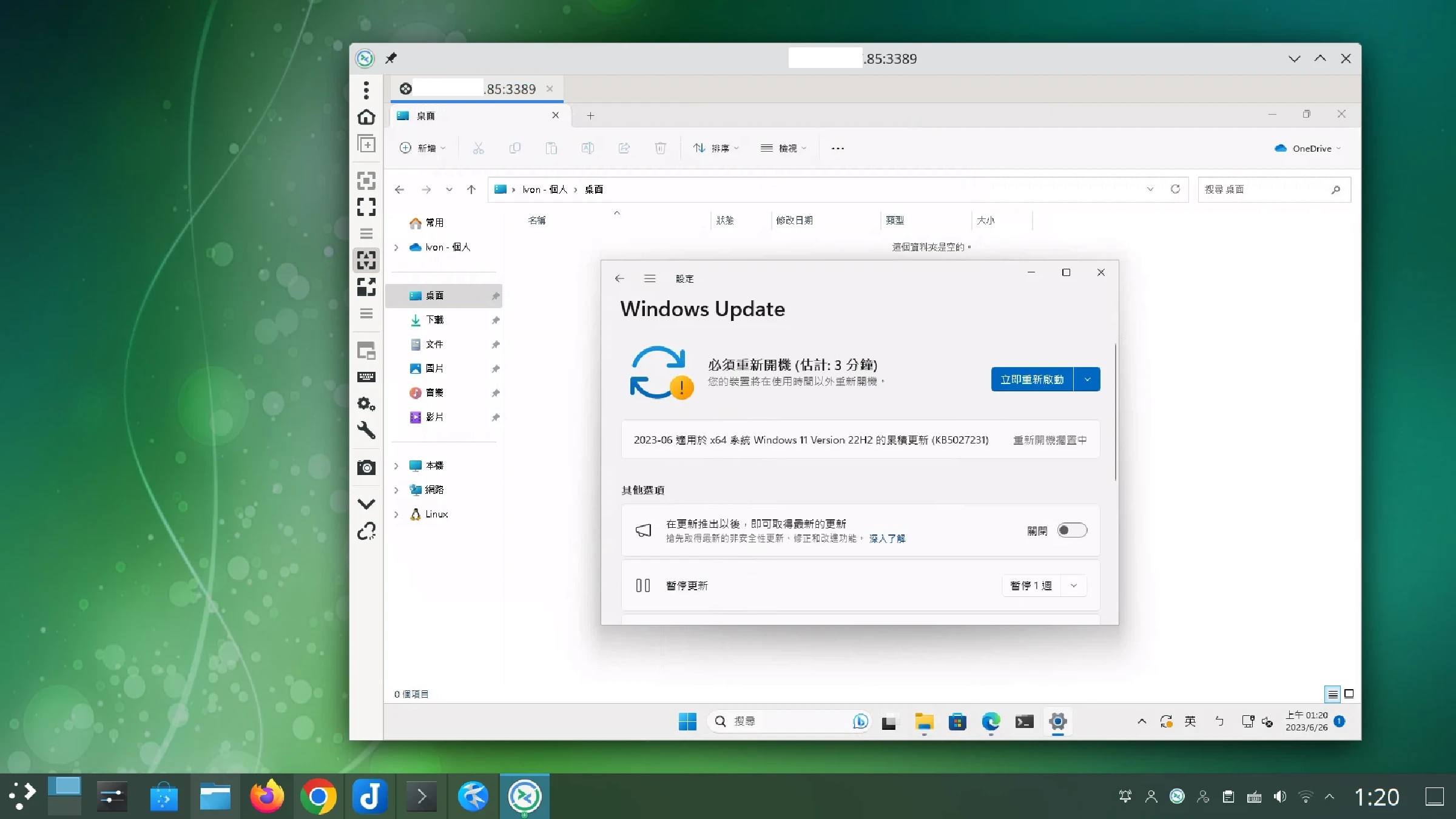Click the Remmina preferences gears icon
Image resolution: width=1456 pixels, height=819 pixels.
coord(366,403)
